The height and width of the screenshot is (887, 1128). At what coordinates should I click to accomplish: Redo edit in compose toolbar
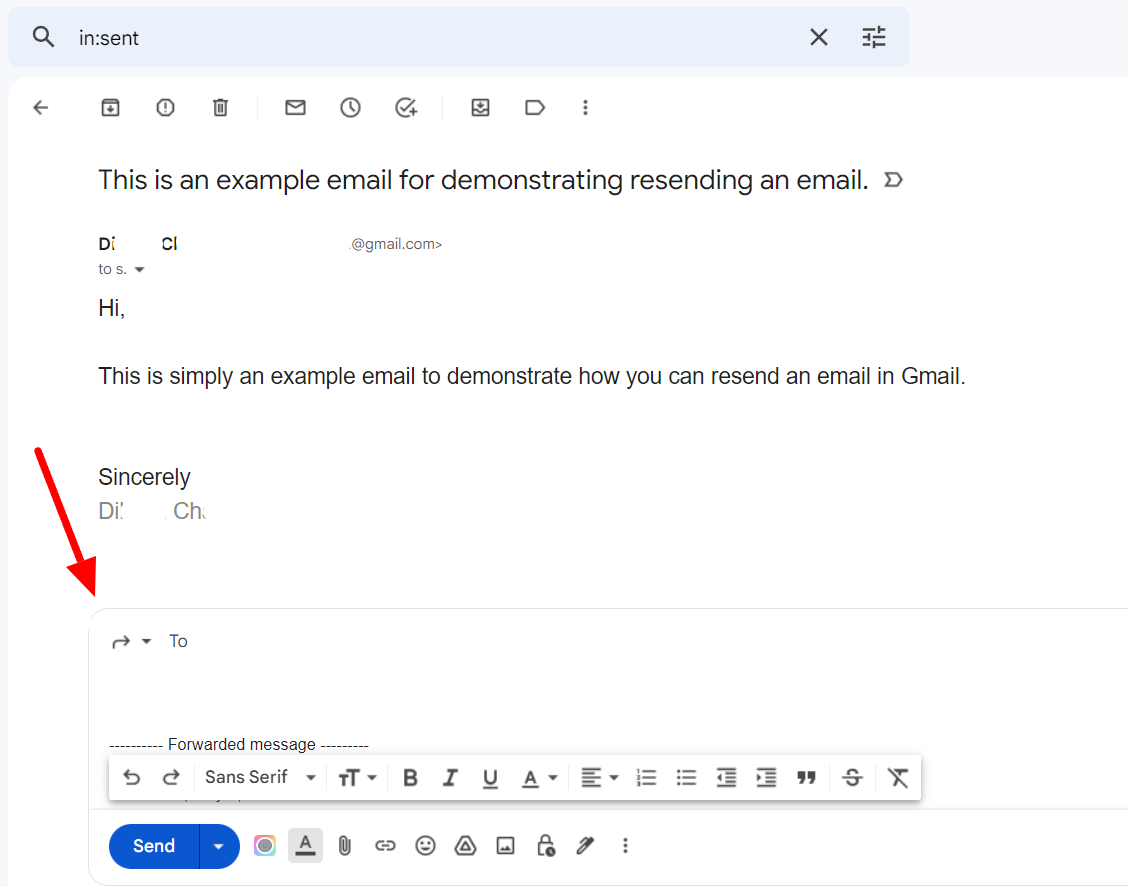171,778
